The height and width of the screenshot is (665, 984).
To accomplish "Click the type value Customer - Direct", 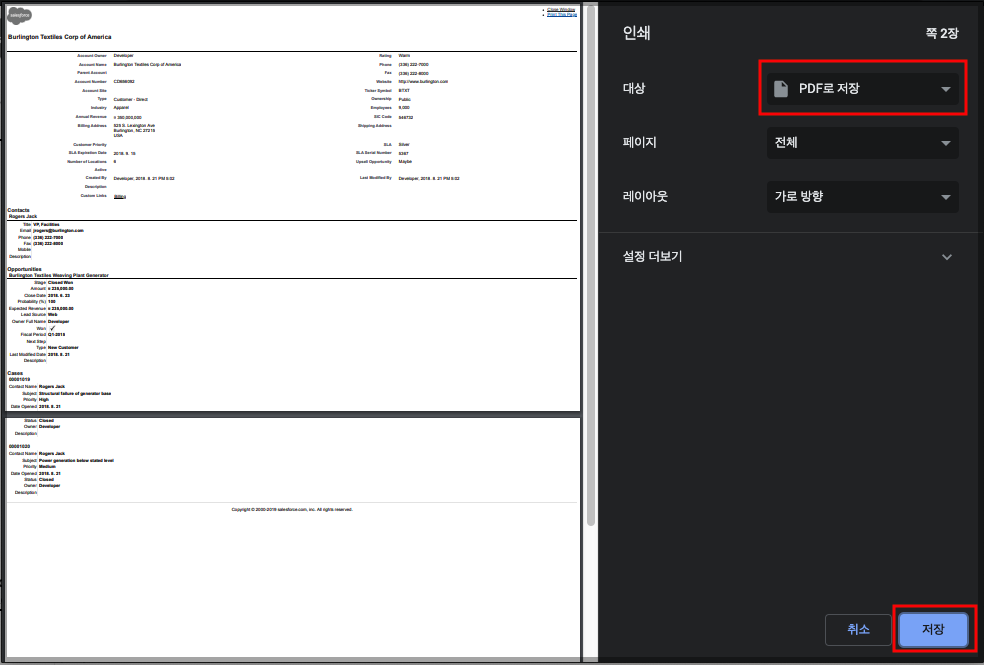I will (x=131, y=100).
